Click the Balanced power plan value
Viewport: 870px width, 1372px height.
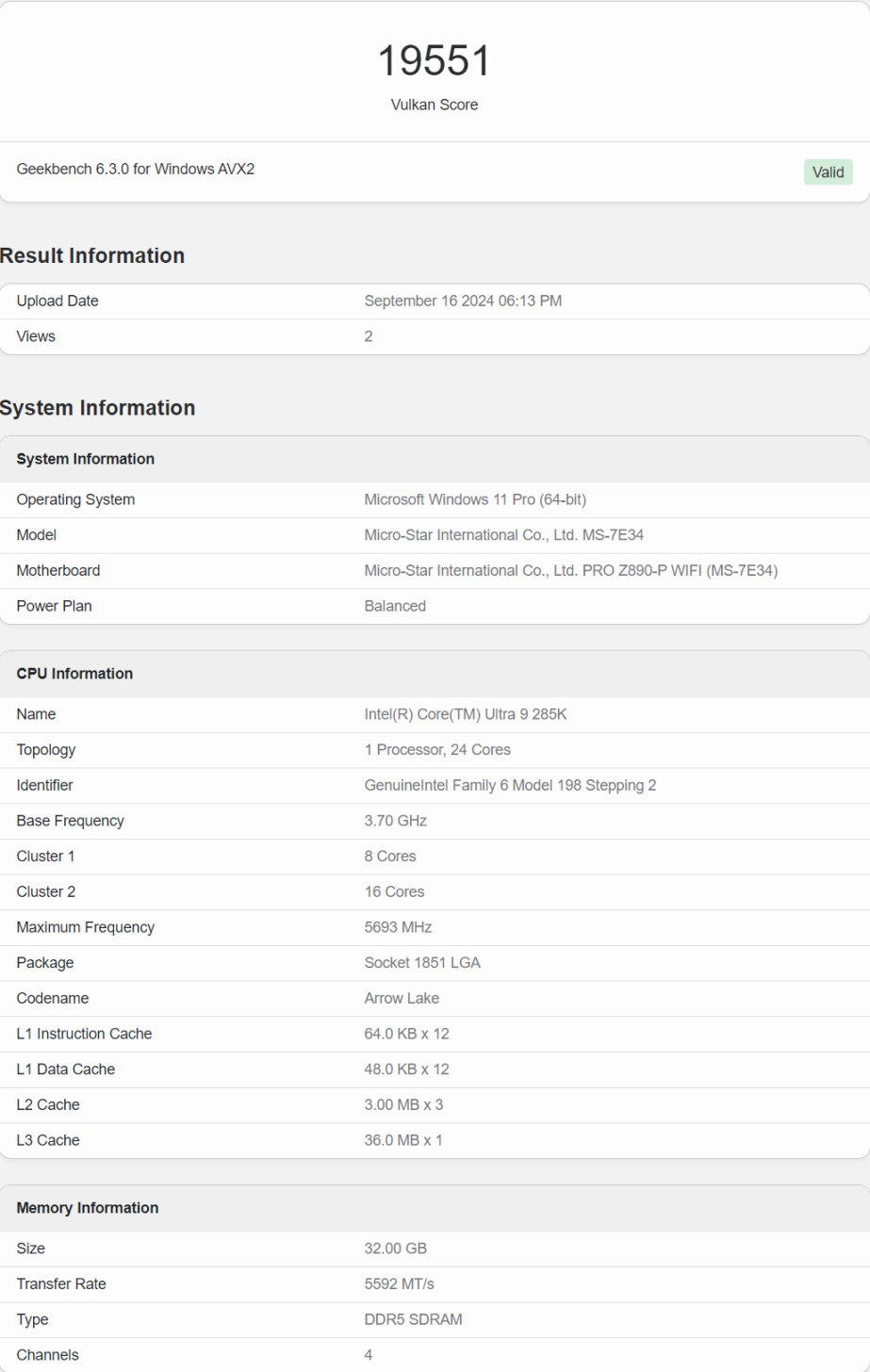395,606
